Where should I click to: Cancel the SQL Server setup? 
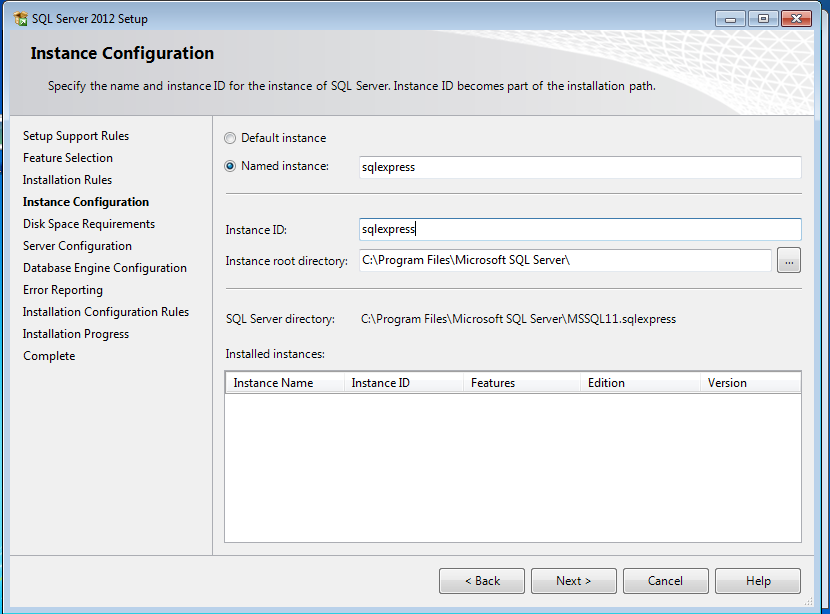coord(665,581)
